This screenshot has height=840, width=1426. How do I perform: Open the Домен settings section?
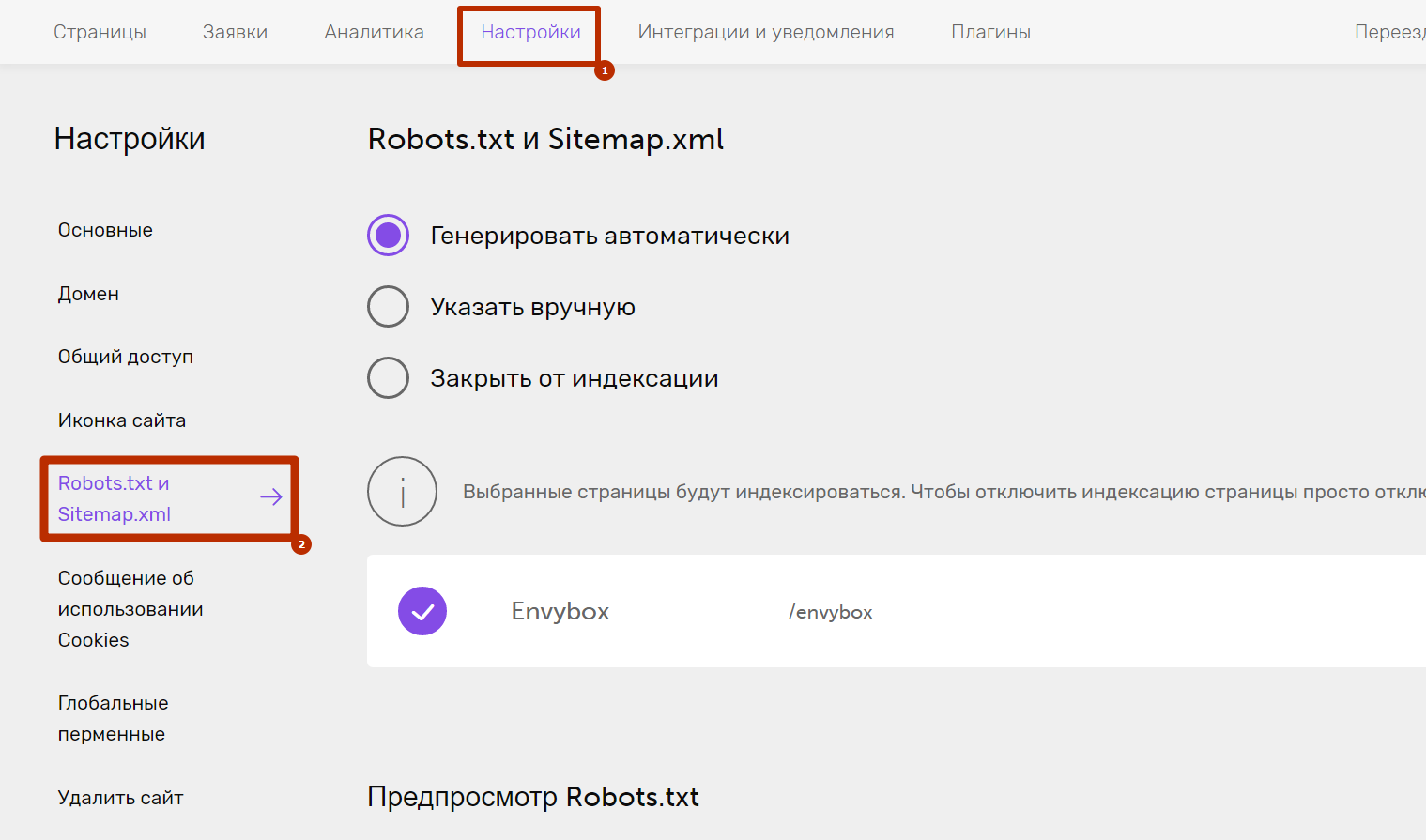pyautogui.click(x=88, y=294)
